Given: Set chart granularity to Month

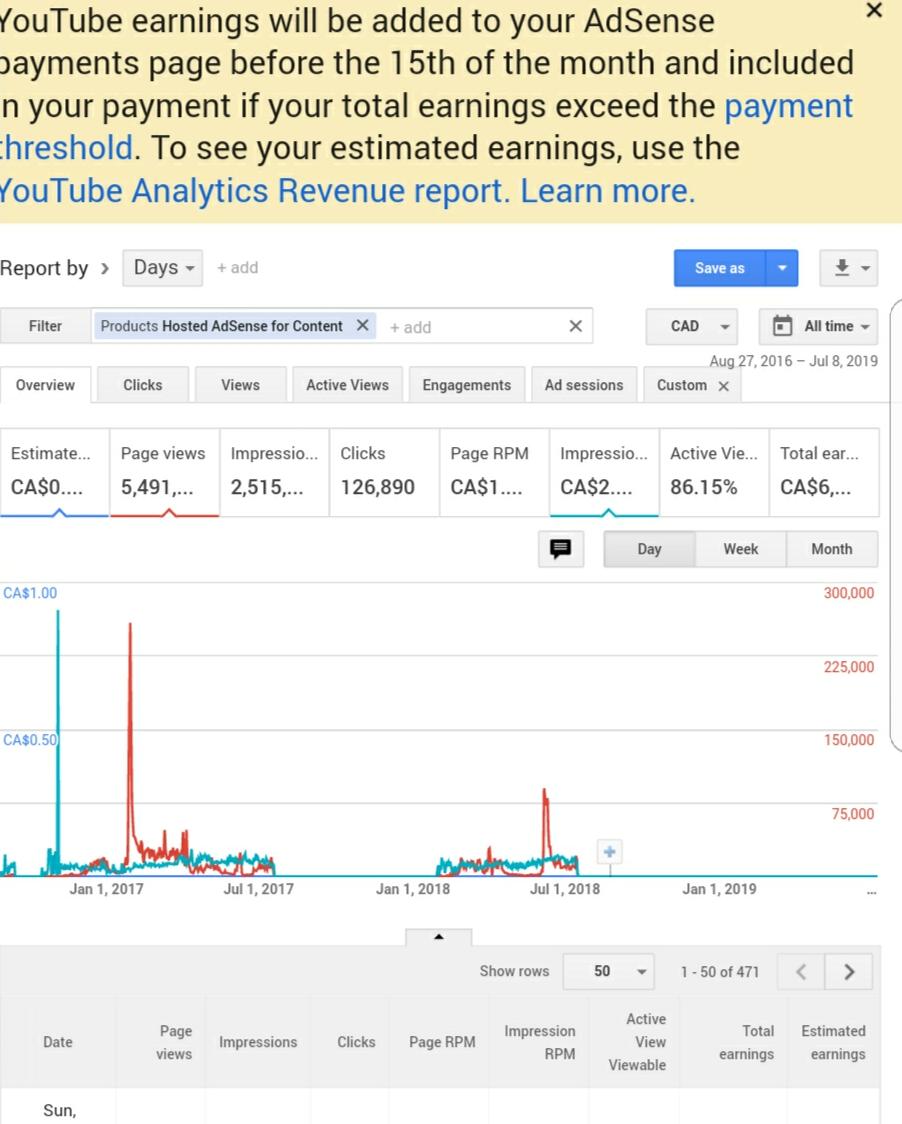Looking at the screenshot, I should tap(832, 549).
